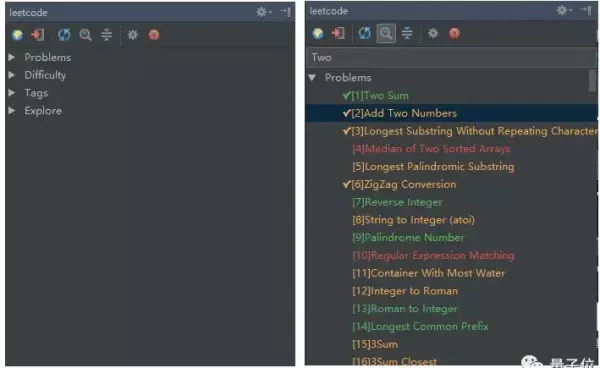600x368 pixels.
Task: Click the globe icon in left panel toolbar
Action: 17,35
